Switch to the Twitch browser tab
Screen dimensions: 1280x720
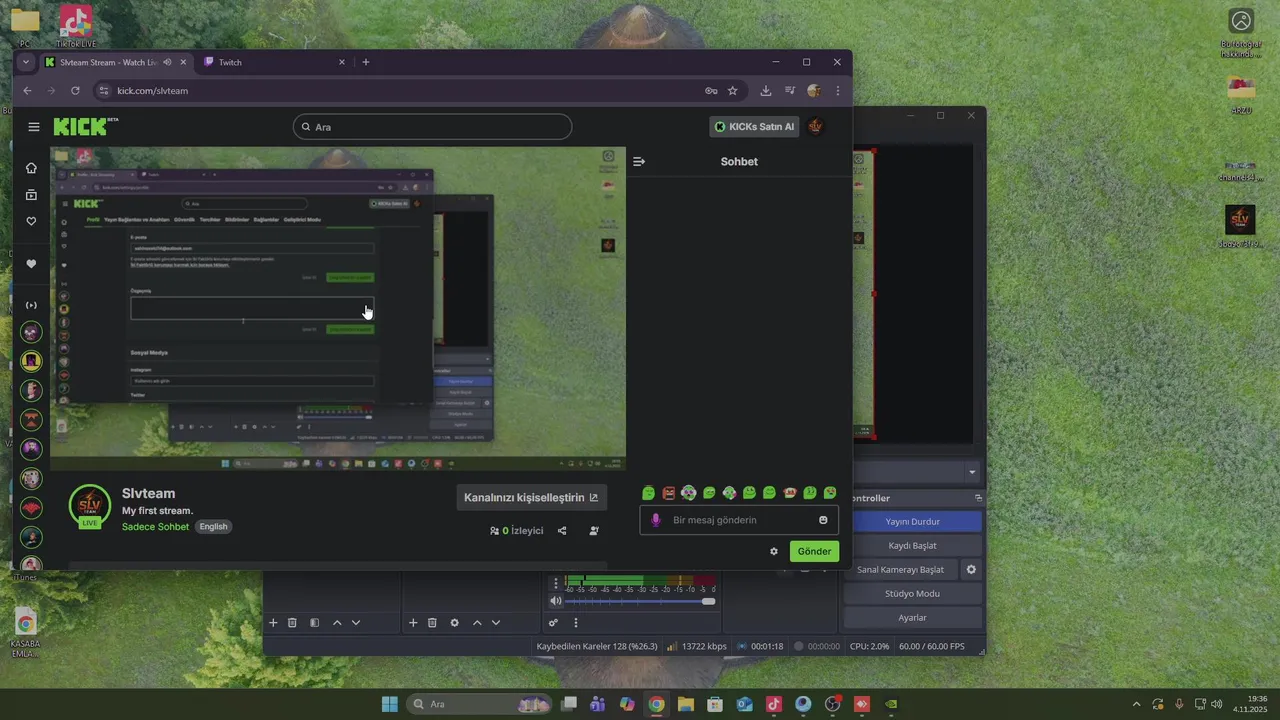coord(275,62)
